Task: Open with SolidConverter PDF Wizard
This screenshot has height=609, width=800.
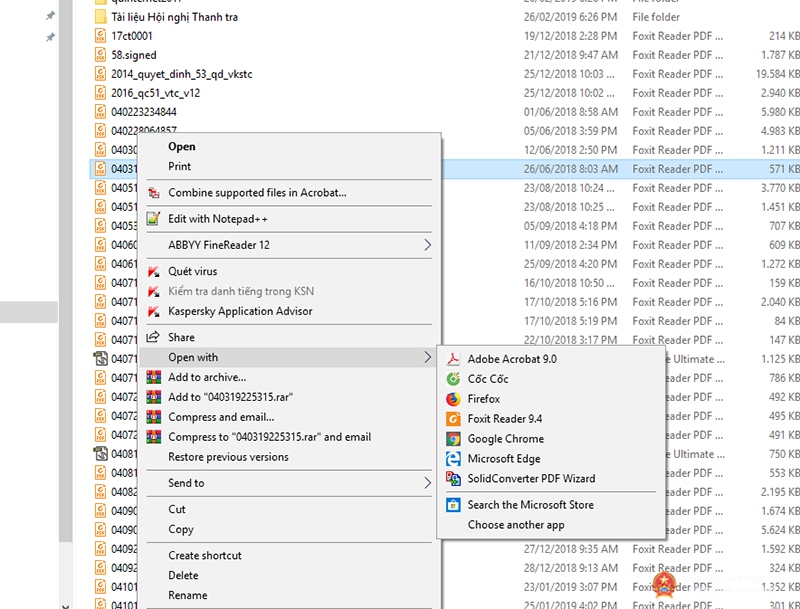Action: point(551,478)
